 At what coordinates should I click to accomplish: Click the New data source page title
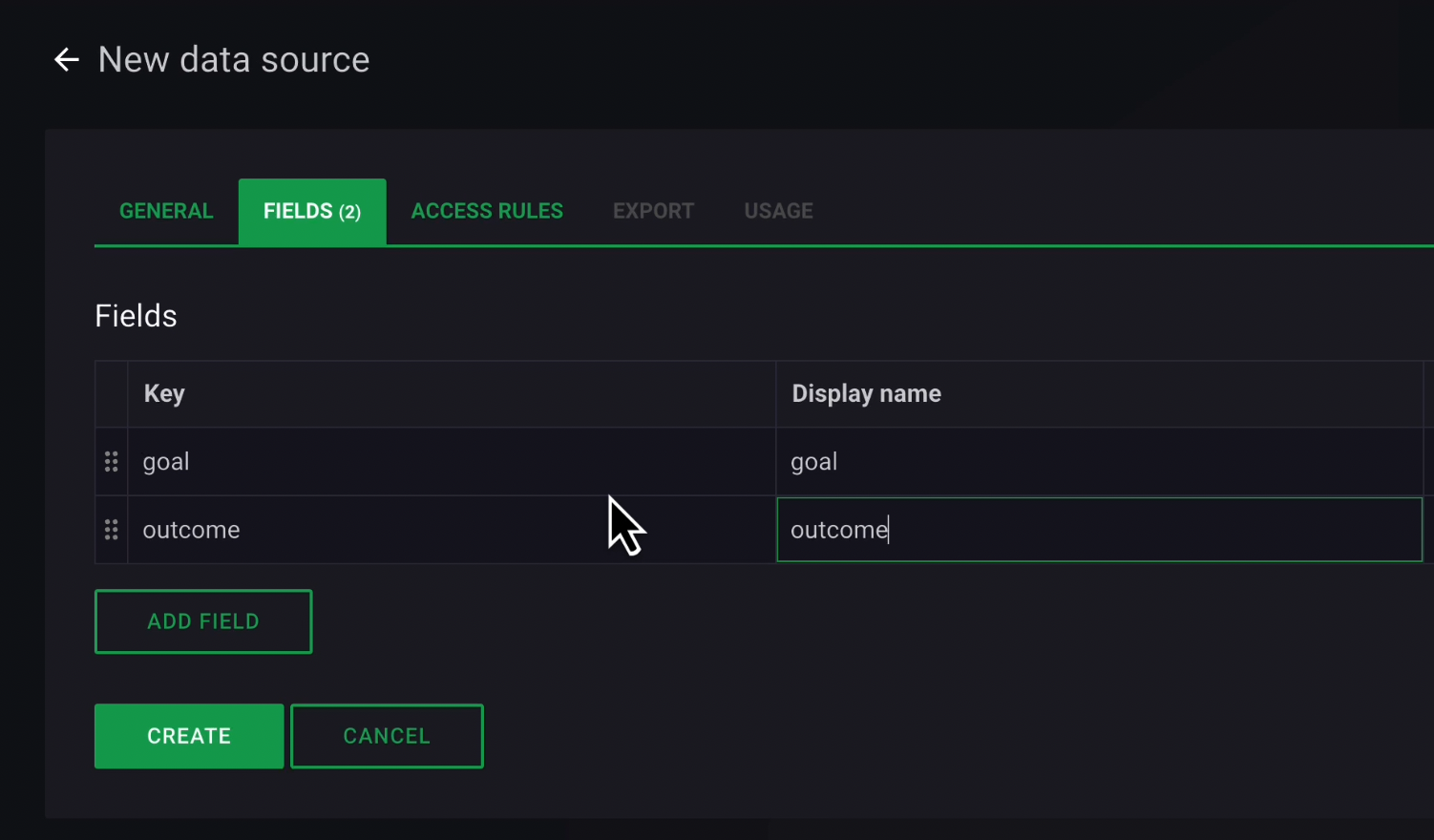(x=234, y=60)
